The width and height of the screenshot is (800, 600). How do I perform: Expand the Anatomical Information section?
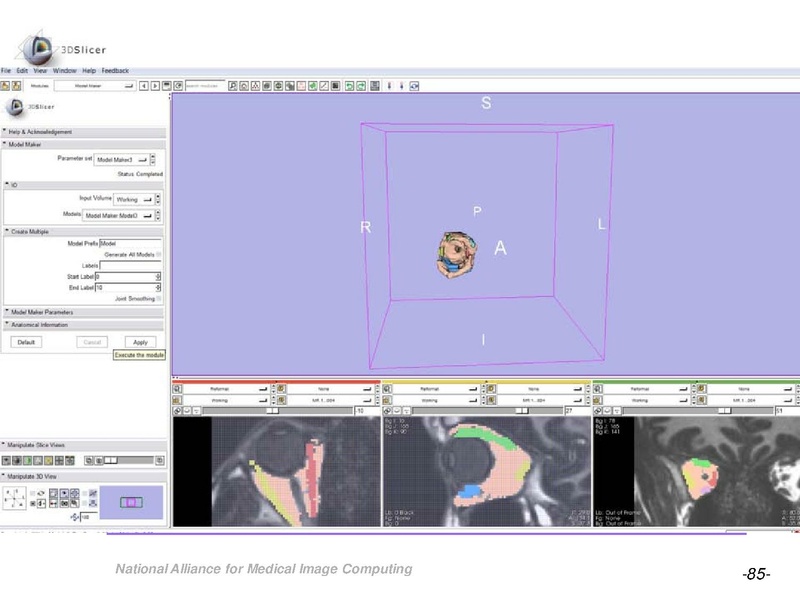(x=84, y=324)
